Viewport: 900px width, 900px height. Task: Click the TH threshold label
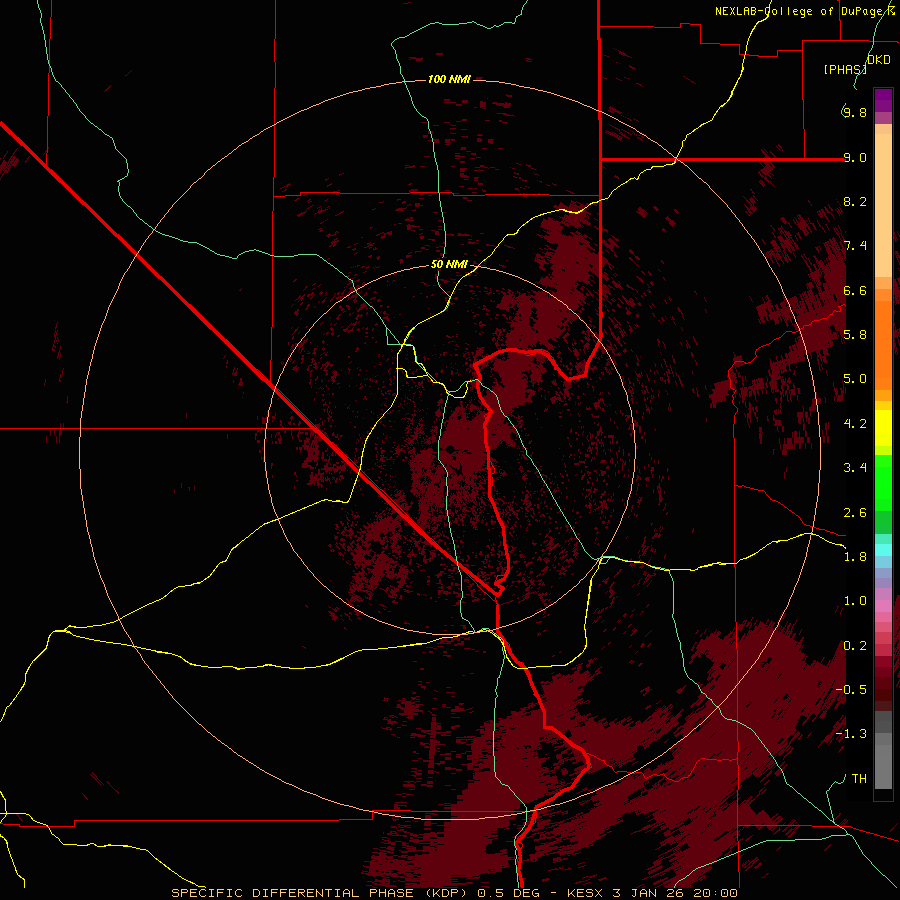point(859,779)
